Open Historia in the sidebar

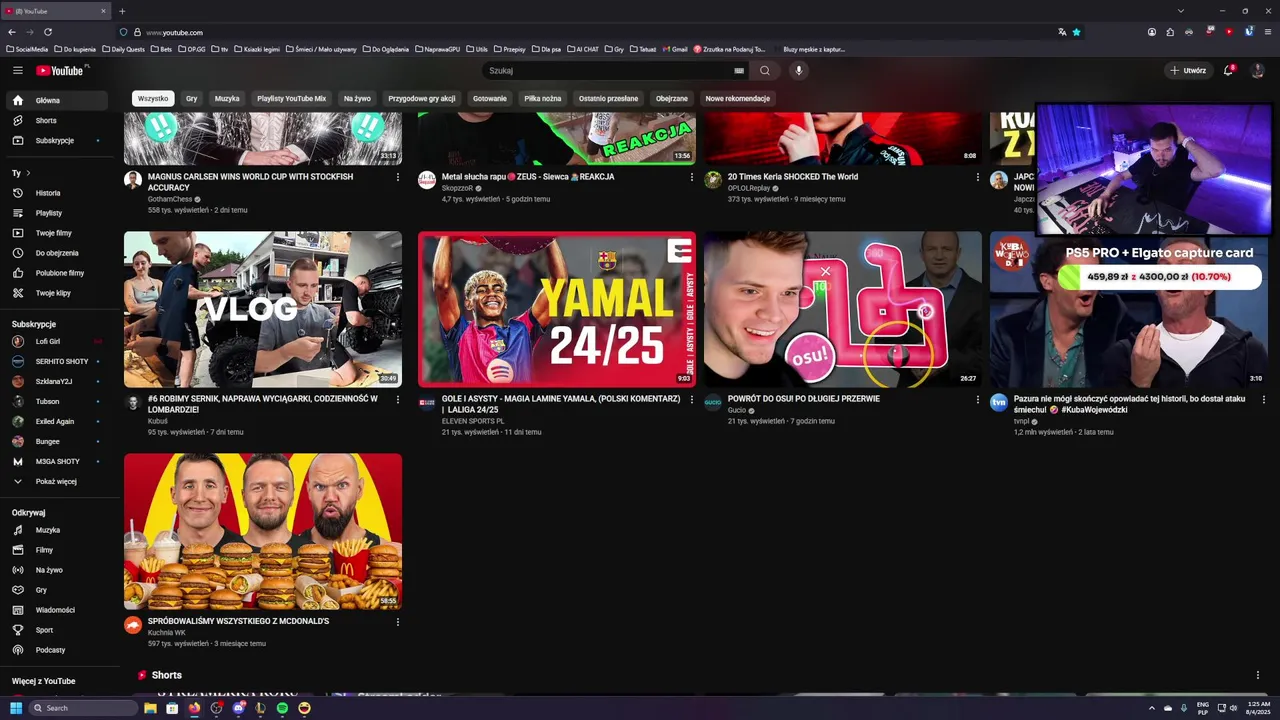[x=56, y=193]
